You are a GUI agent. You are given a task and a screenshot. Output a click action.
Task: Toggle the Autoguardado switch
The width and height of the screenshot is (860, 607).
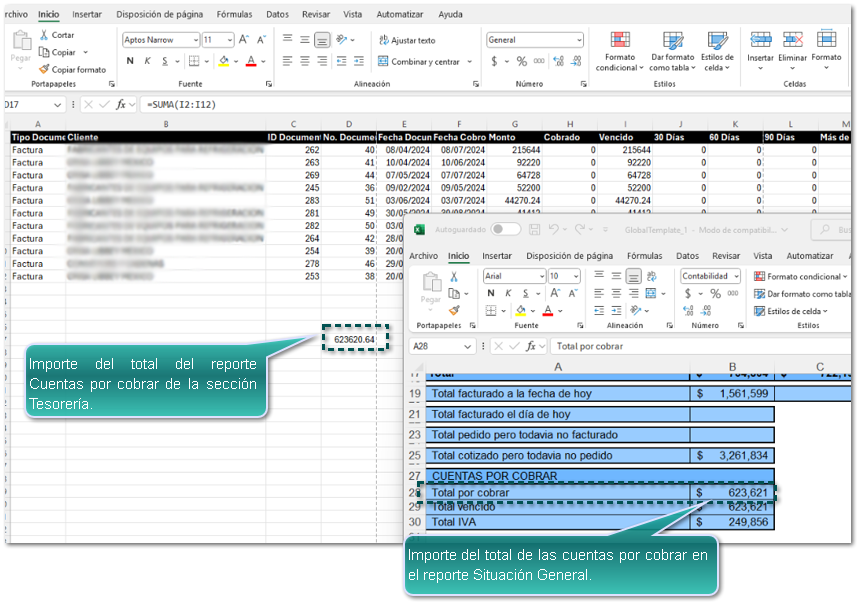point(505,229)
